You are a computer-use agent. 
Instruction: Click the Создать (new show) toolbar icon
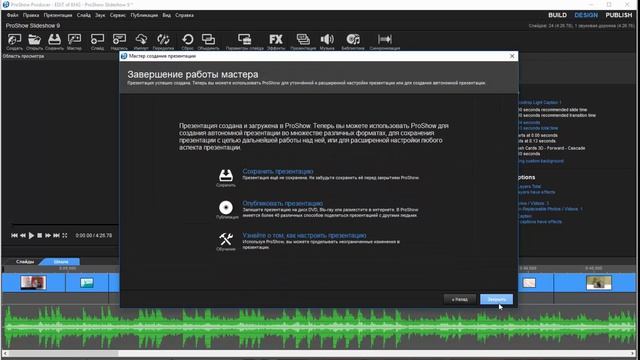tap(14, 40)
